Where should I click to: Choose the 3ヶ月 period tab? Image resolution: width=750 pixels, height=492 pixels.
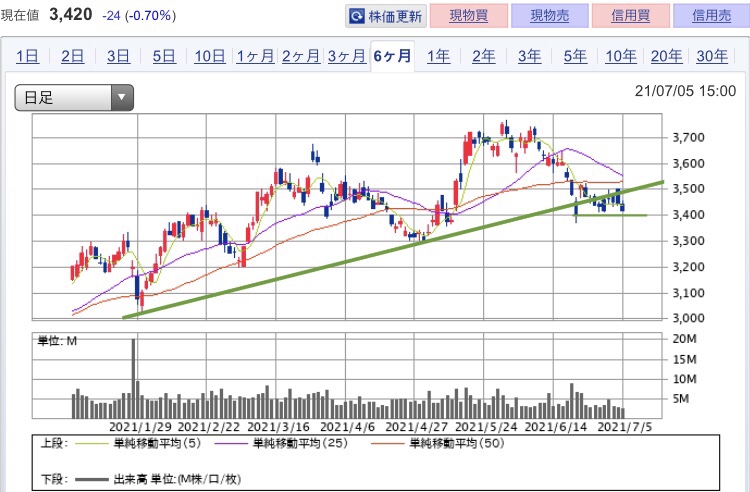(347, 56)
